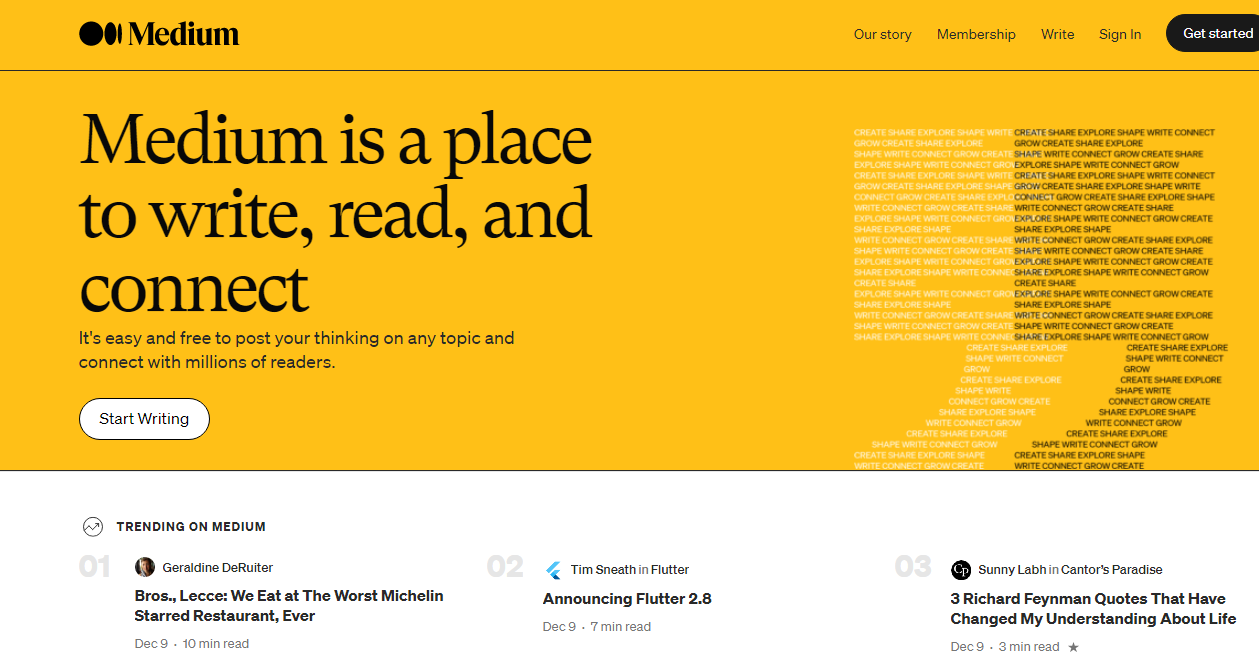Open Geraldine DeRuiter's avatar
The height and width of the screenshot is (666, 1259).
145,568
